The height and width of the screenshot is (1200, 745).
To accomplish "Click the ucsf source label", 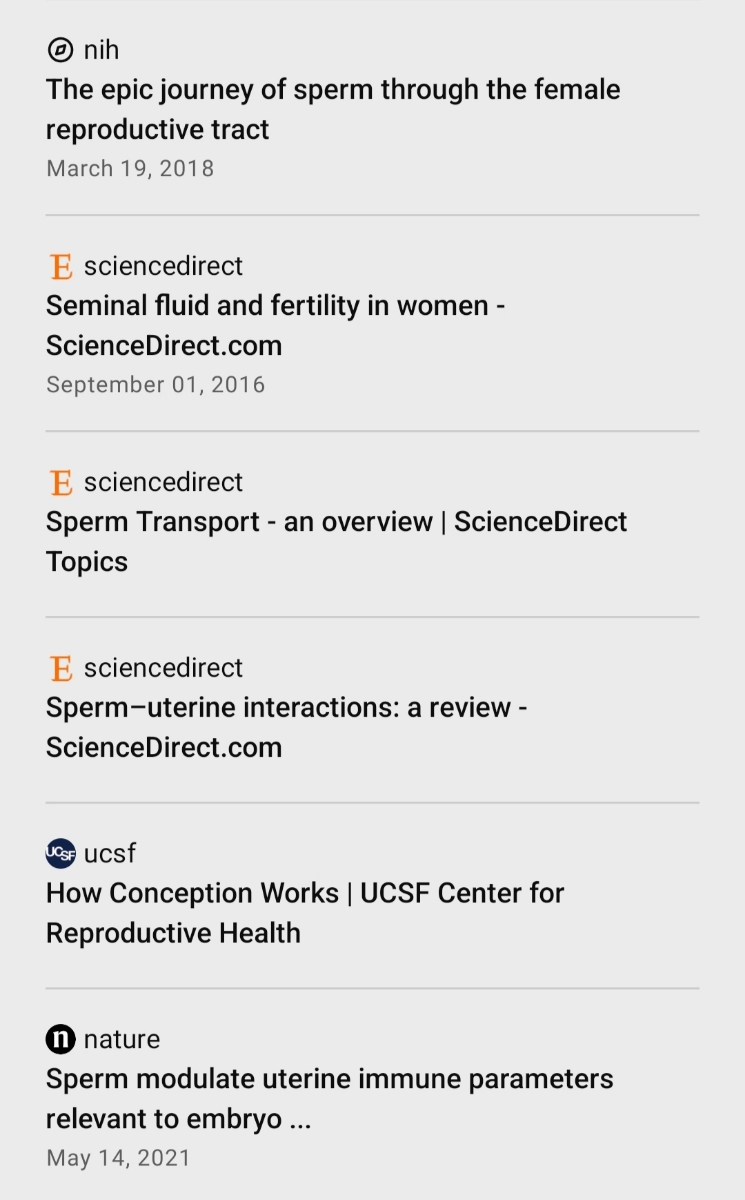I will 109,853.
